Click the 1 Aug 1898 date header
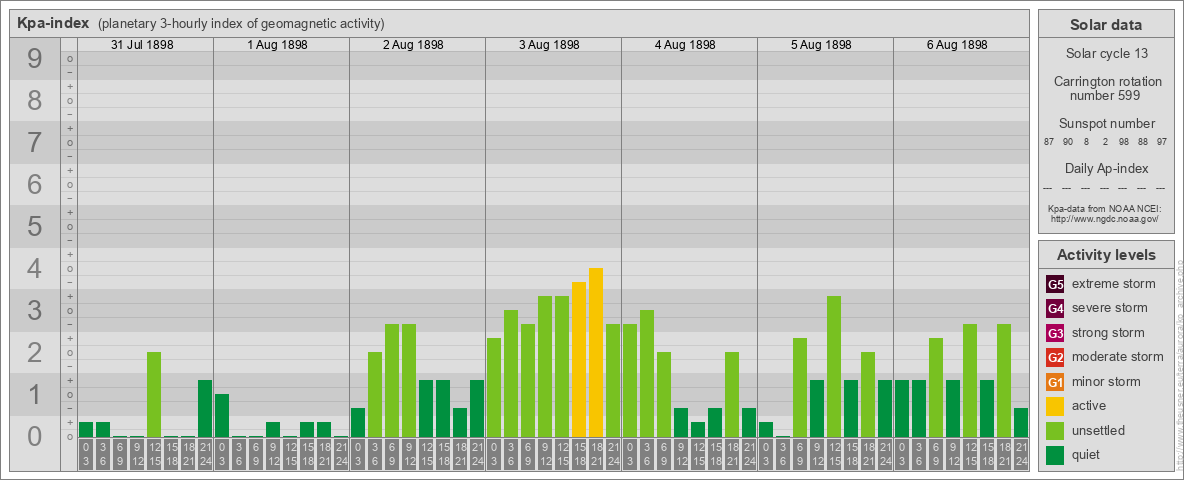The width and height of the screenshot is (1184, 480). 277,45
